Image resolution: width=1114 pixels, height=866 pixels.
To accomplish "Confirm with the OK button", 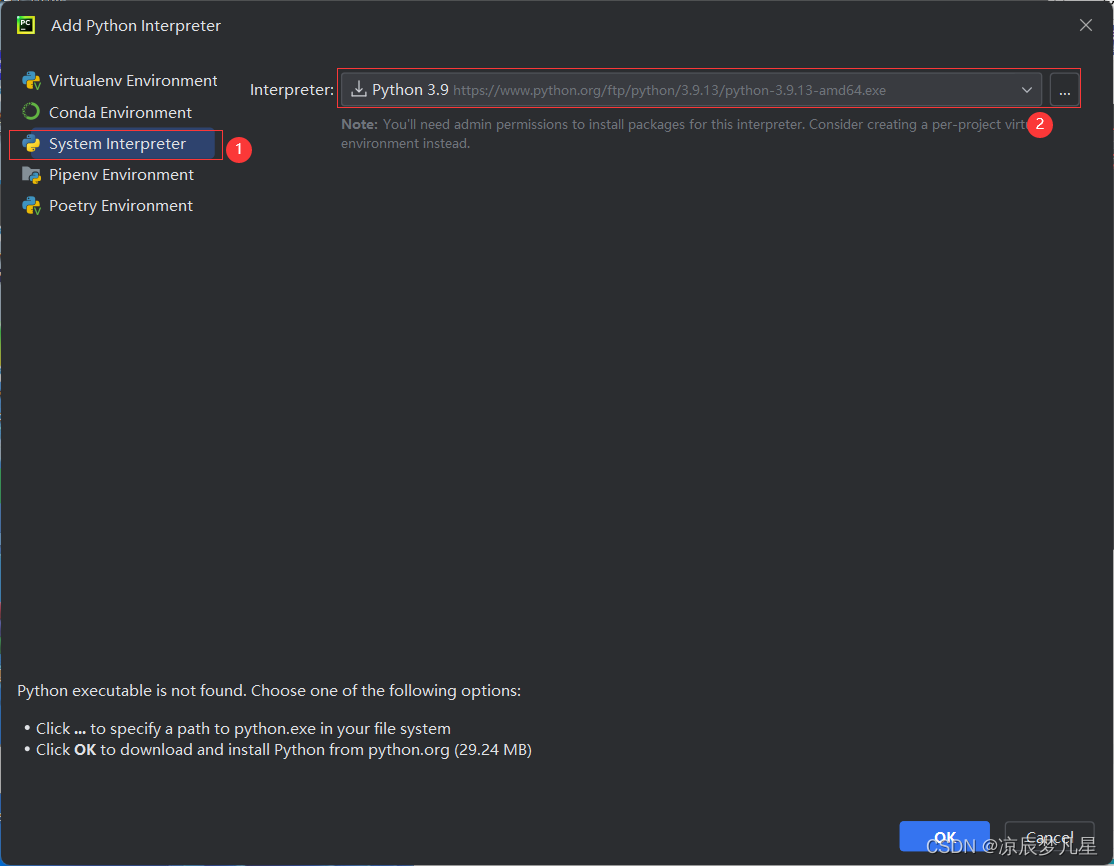I will click(944, 837).
